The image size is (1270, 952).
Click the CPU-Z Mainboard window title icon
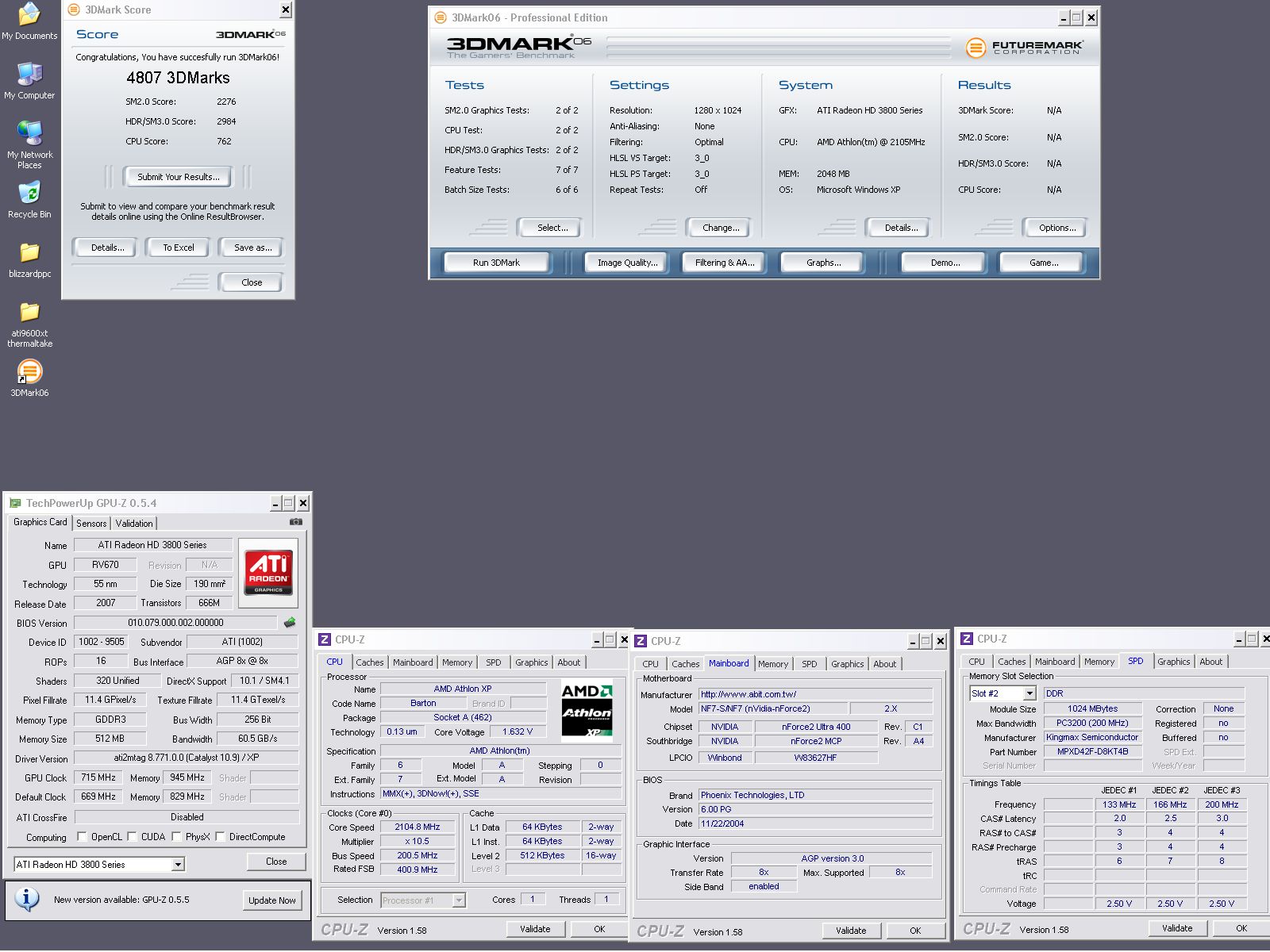click(641, 641)
